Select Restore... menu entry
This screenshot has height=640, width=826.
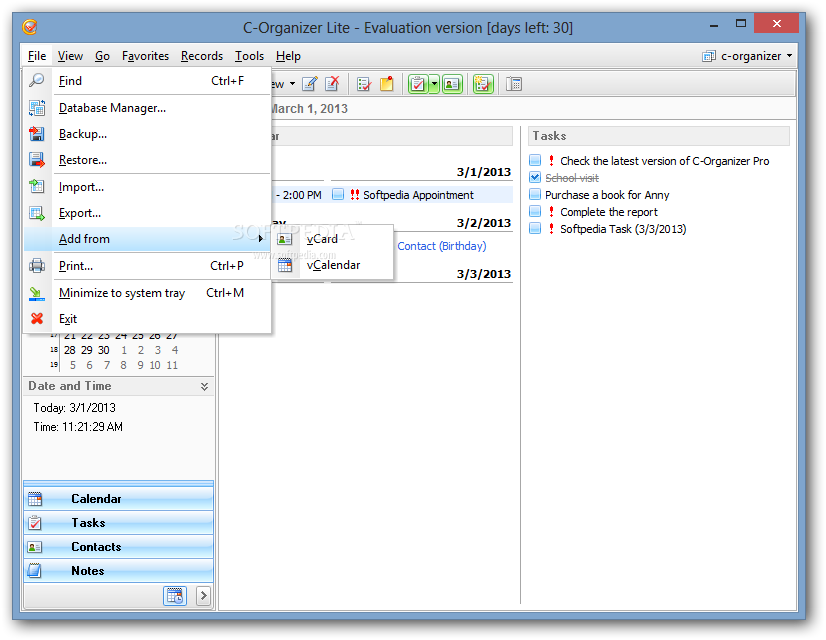pyautogui.click(x=148, y=160)
